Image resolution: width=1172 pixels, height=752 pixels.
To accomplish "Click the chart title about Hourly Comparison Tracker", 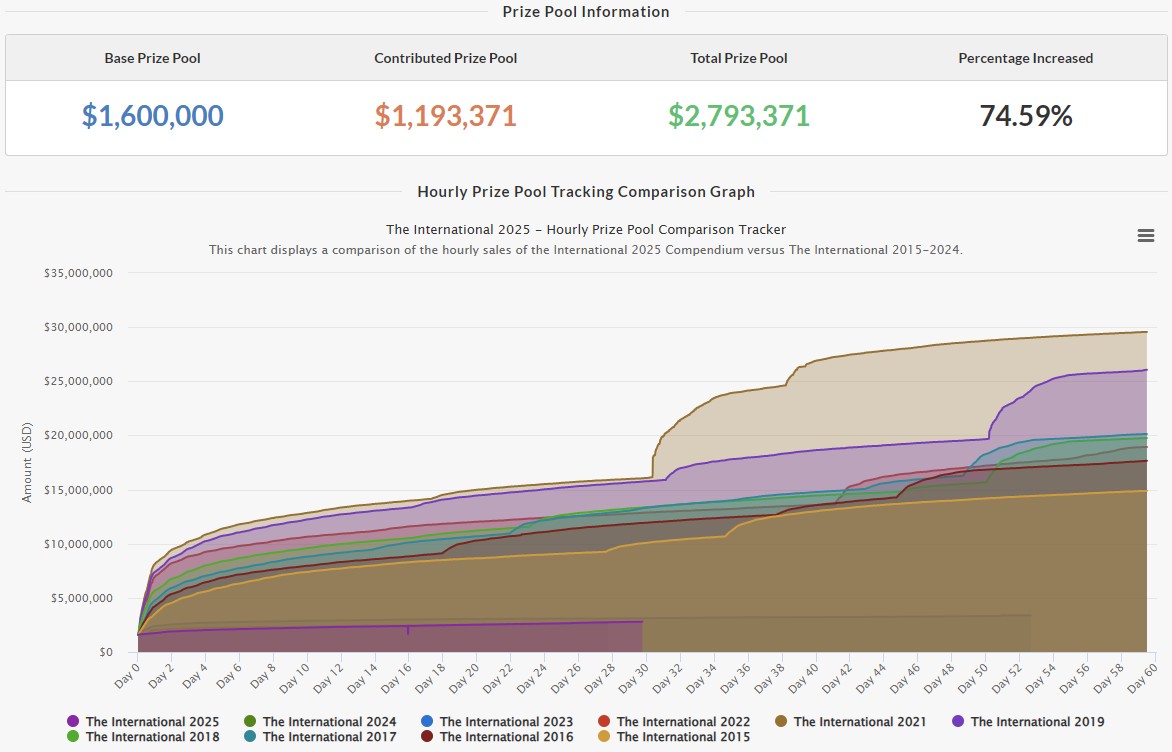I will (585, 229).
